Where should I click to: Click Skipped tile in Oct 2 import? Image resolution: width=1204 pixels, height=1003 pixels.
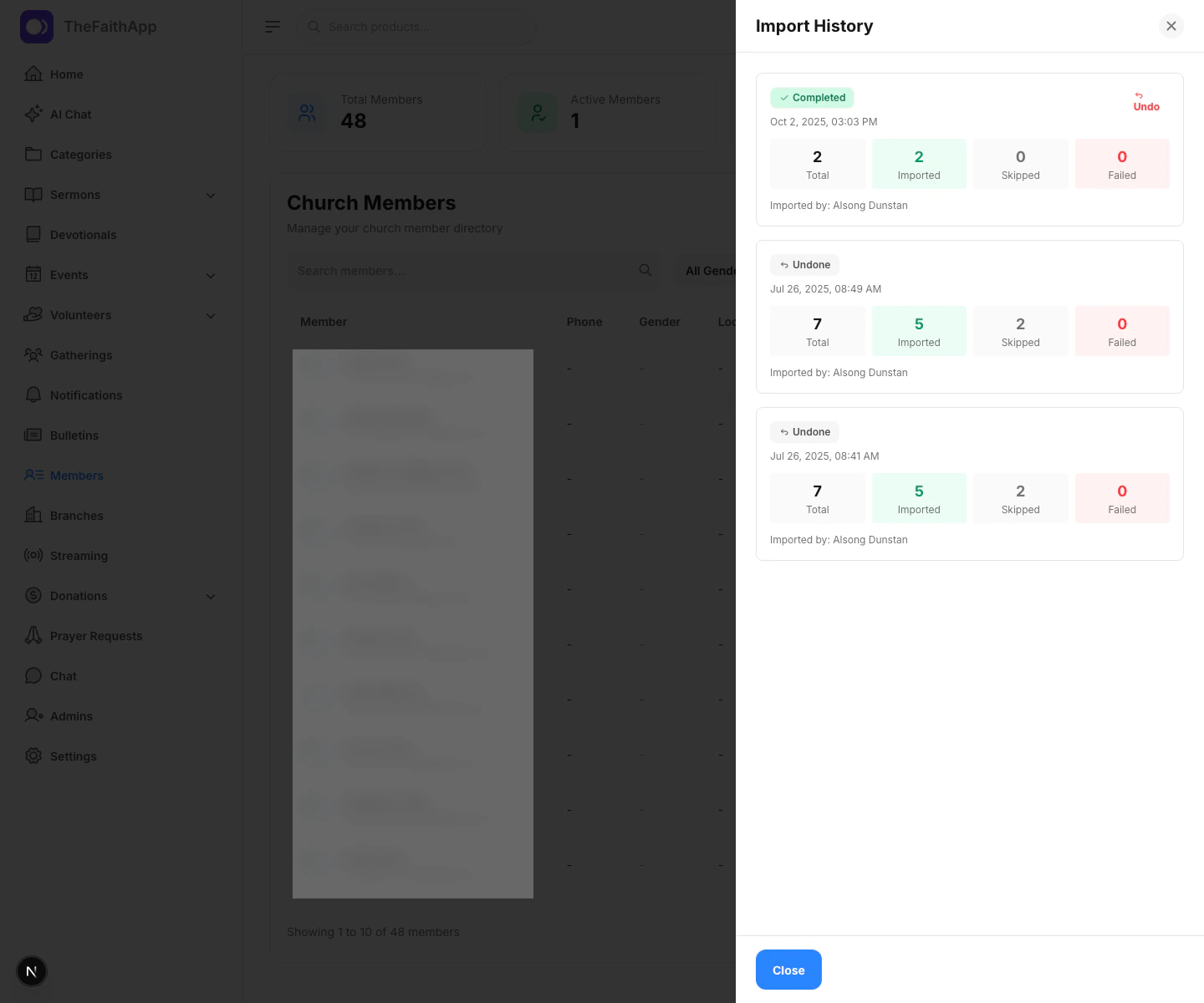(x=1021, y=164)
